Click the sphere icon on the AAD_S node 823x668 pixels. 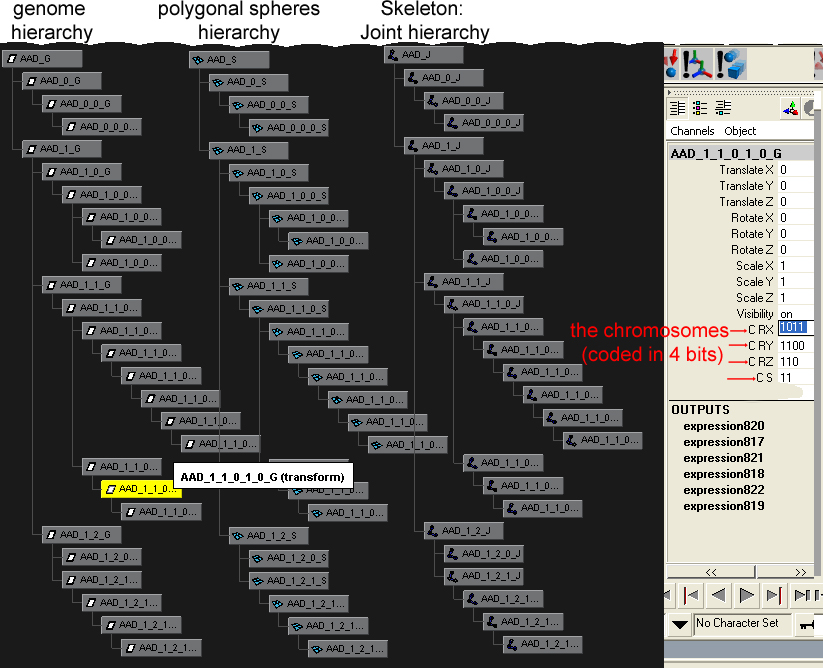pos(198,60)
